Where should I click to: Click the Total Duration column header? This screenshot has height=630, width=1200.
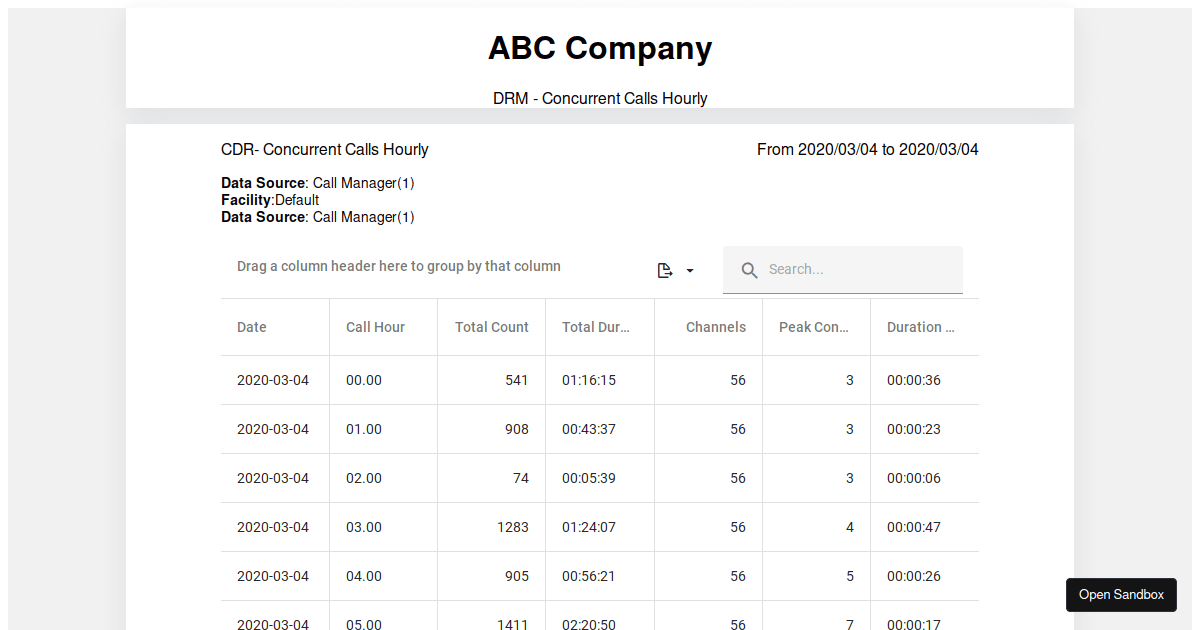click(x=599, y=327)
